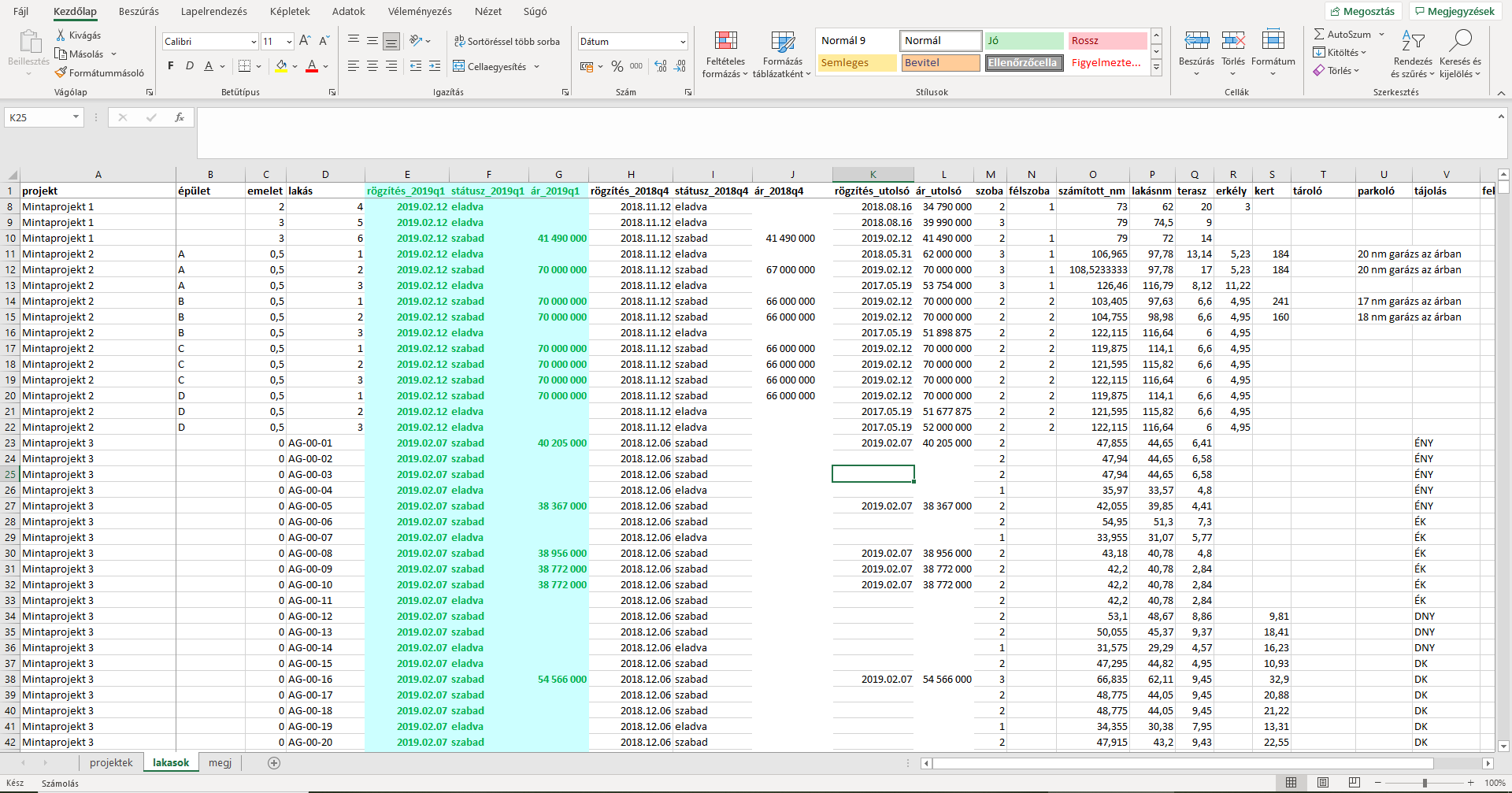Add a new sheet with plus icon
The height and width of the screenshot is (793, 1512).
pos(274,763)
